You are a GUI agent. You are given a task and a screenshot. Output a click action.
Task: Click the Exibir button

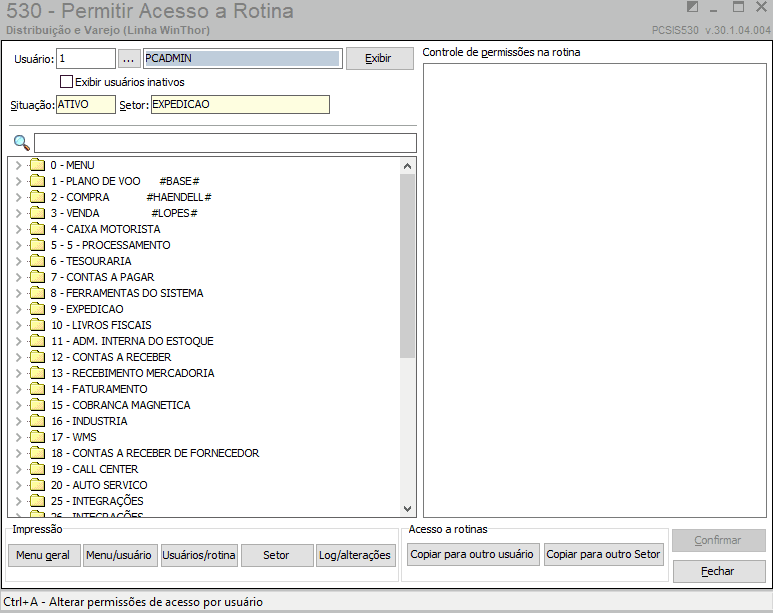coord(380,58)
